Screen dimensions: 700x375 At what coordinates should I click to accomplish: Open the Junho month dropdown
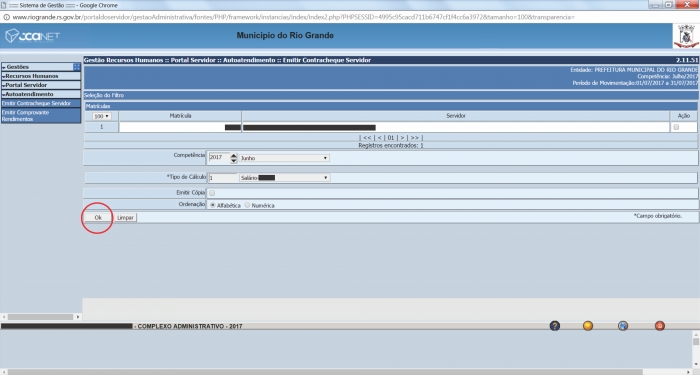click(284, 158)
